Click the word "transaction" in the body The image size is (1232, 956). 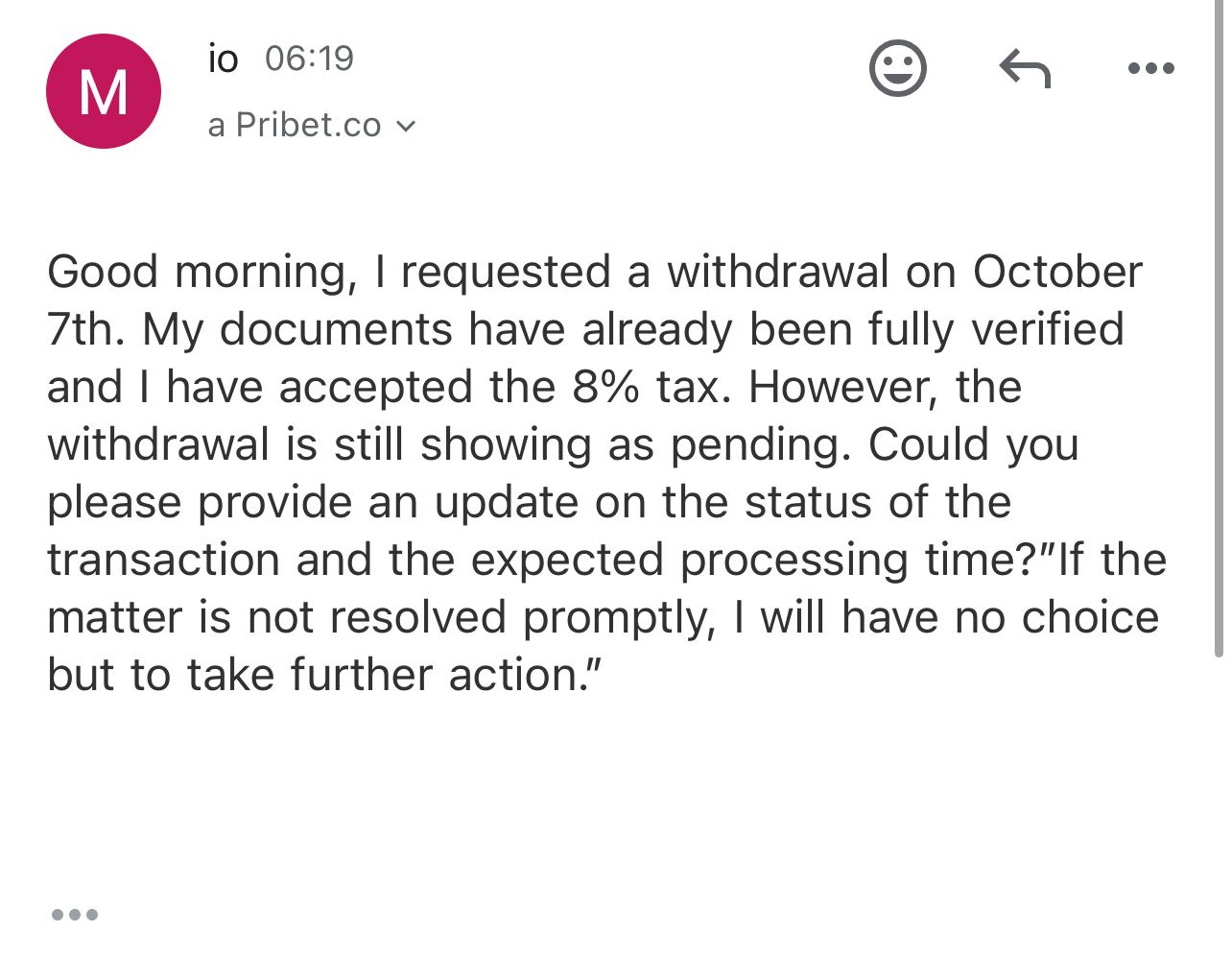pos(163,560)
